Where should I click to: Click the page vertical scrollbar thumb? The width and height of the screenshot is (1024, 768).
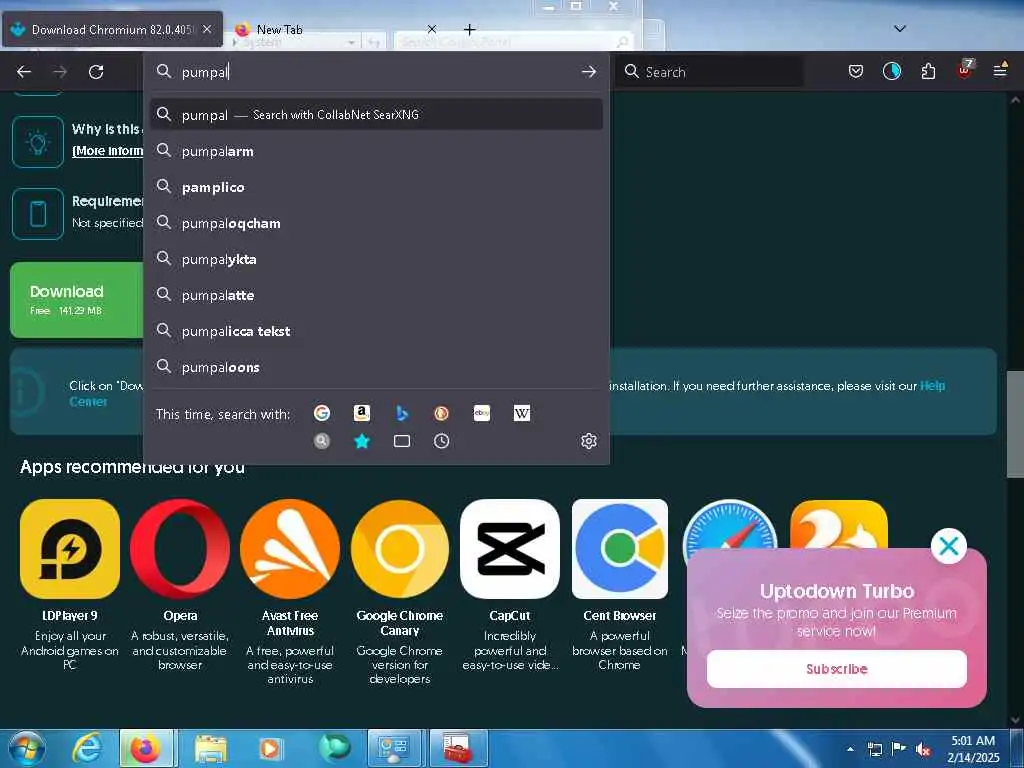(x=1015, y=424)
